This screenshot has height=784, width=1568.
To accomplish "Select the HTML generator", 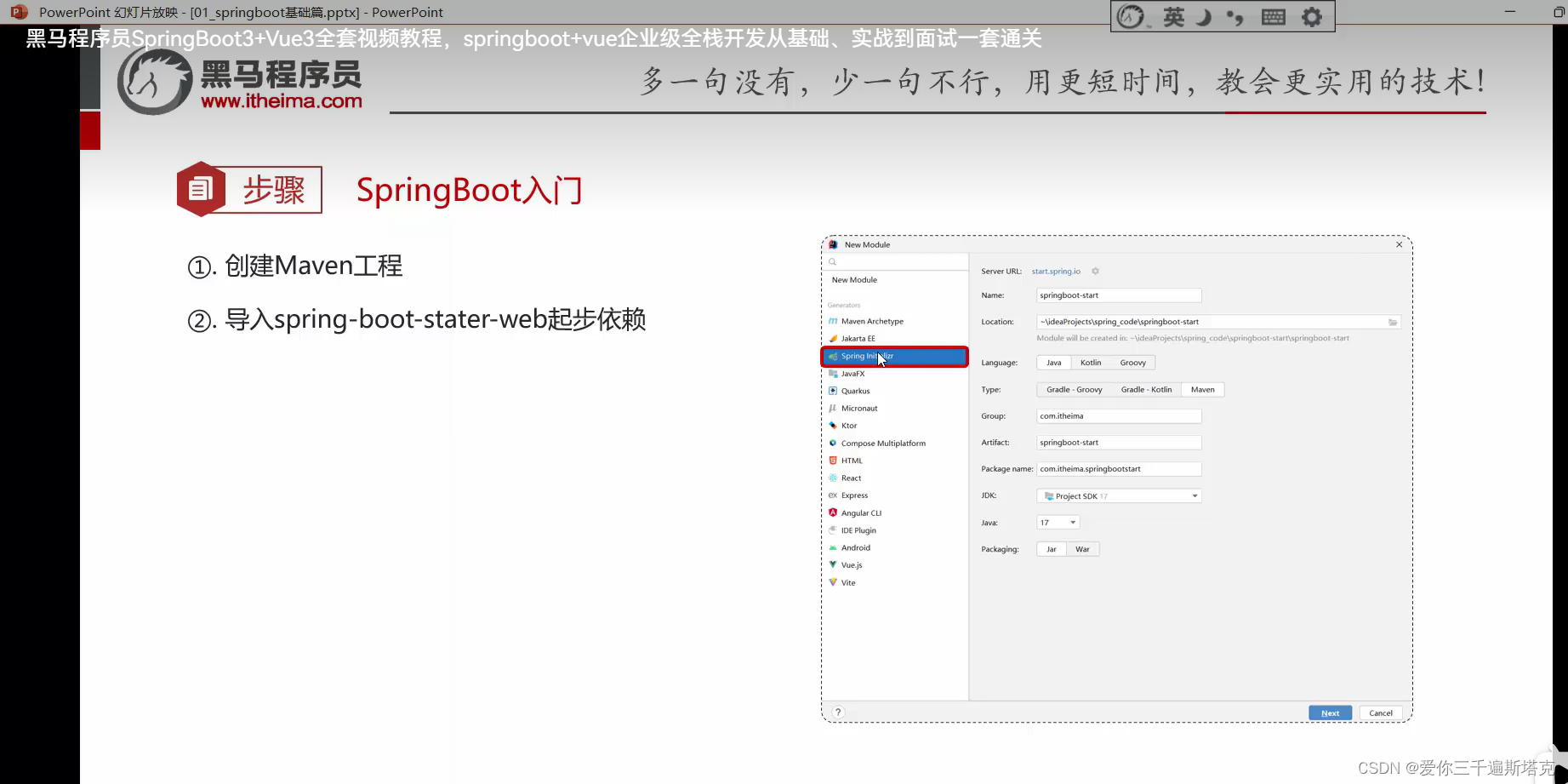I will coord(851,460).
